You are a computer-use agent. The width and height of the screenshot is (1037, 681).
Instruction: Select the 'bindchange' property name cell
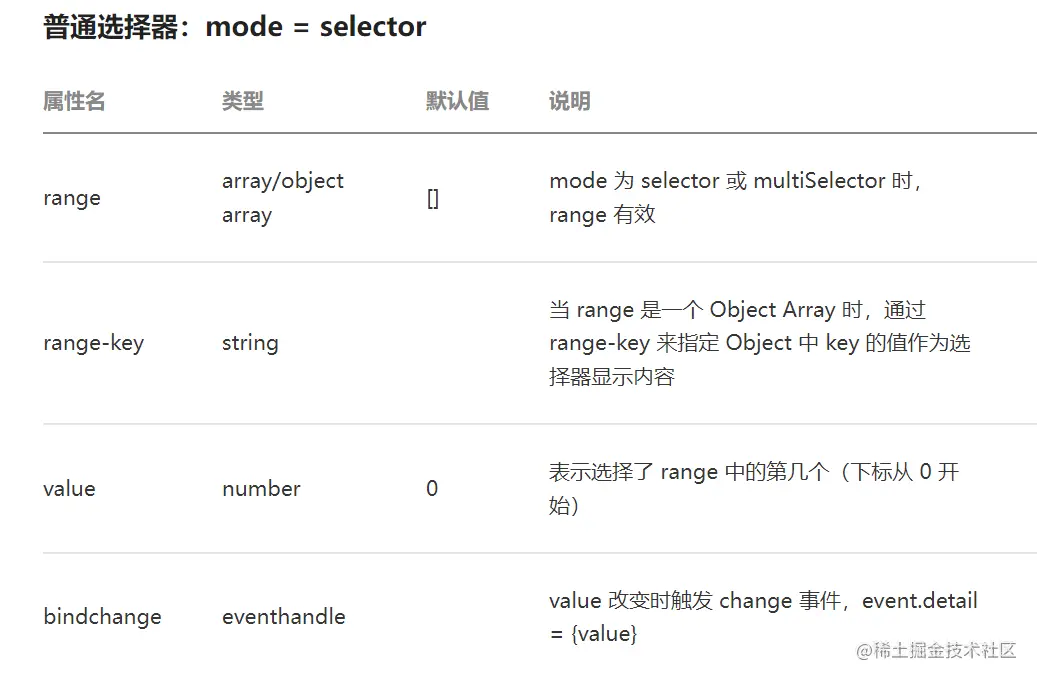[102, 617]
